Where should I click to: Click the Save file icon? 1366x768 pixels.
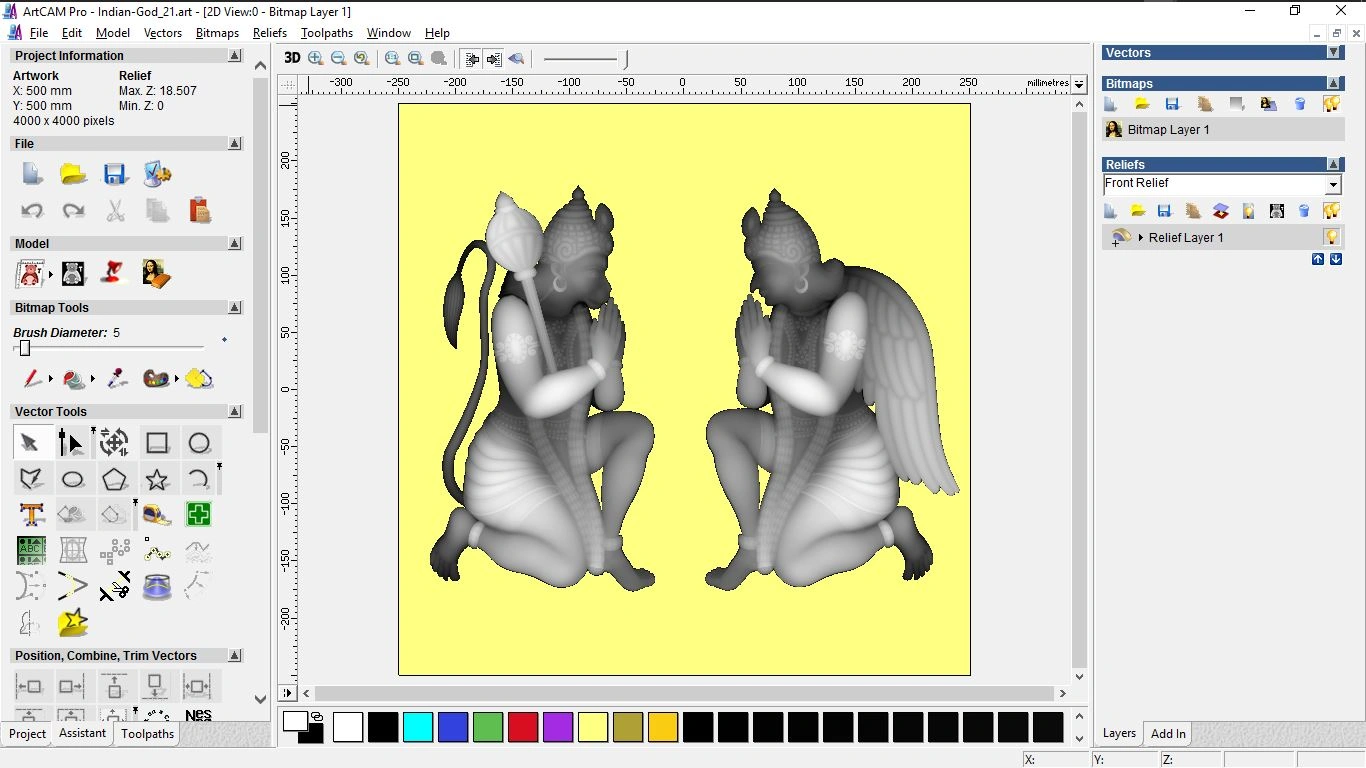pyautogui.click(x=115, y=174)
